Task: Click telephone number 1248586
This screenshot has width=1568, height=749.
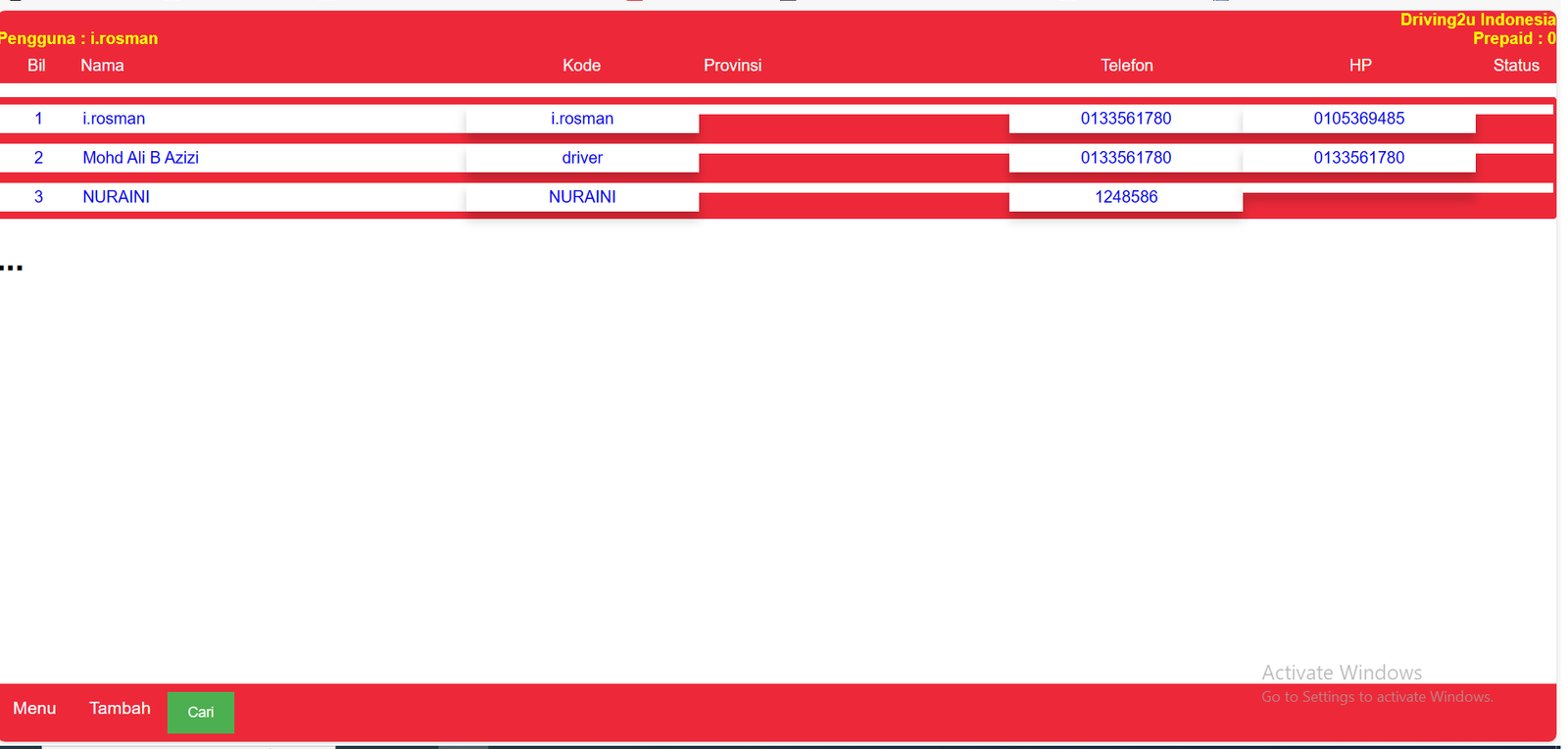Action: (x=1126, y=197)
